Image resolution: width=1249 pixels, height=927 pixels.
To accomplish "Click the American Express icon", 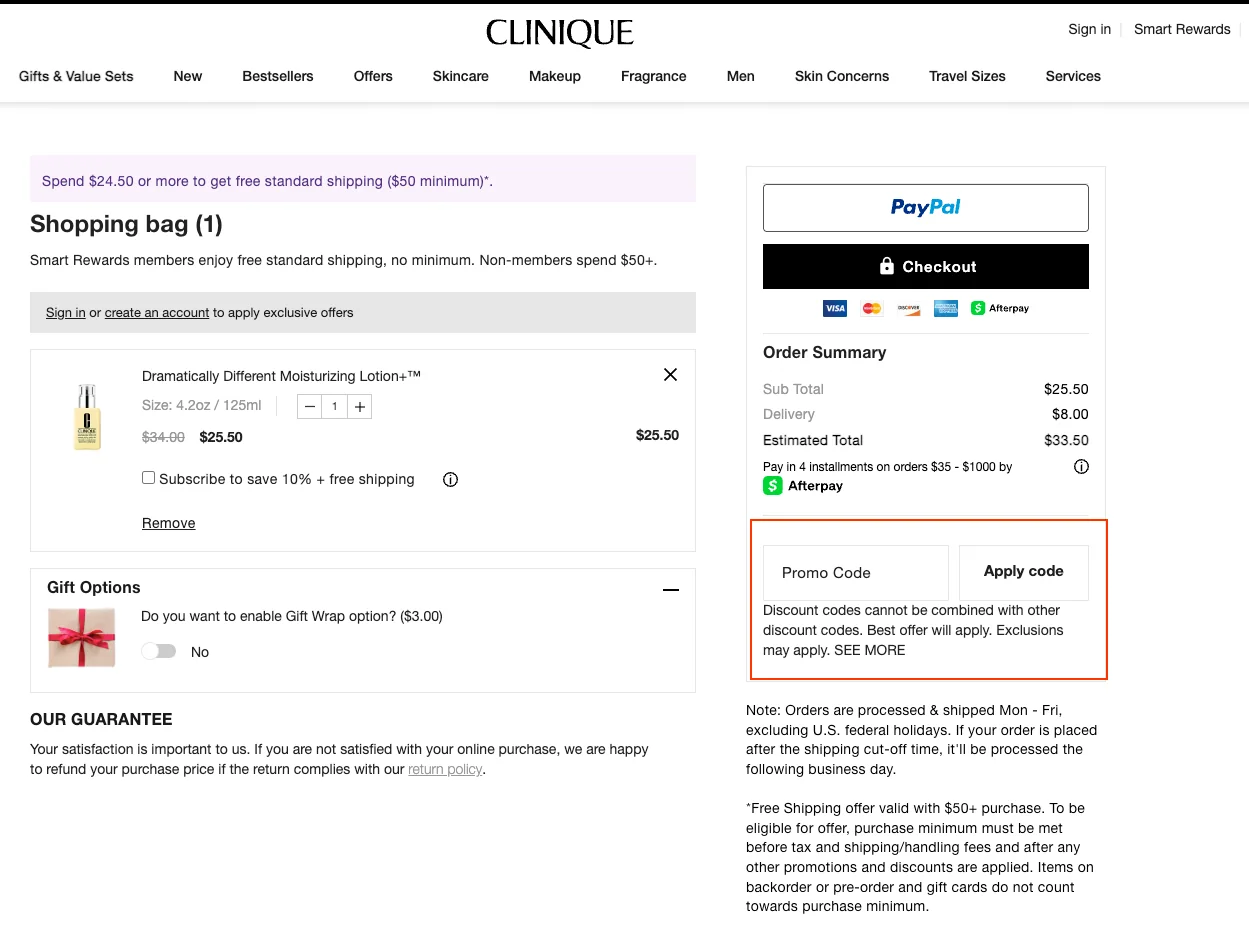I will [x=945, y=308].
